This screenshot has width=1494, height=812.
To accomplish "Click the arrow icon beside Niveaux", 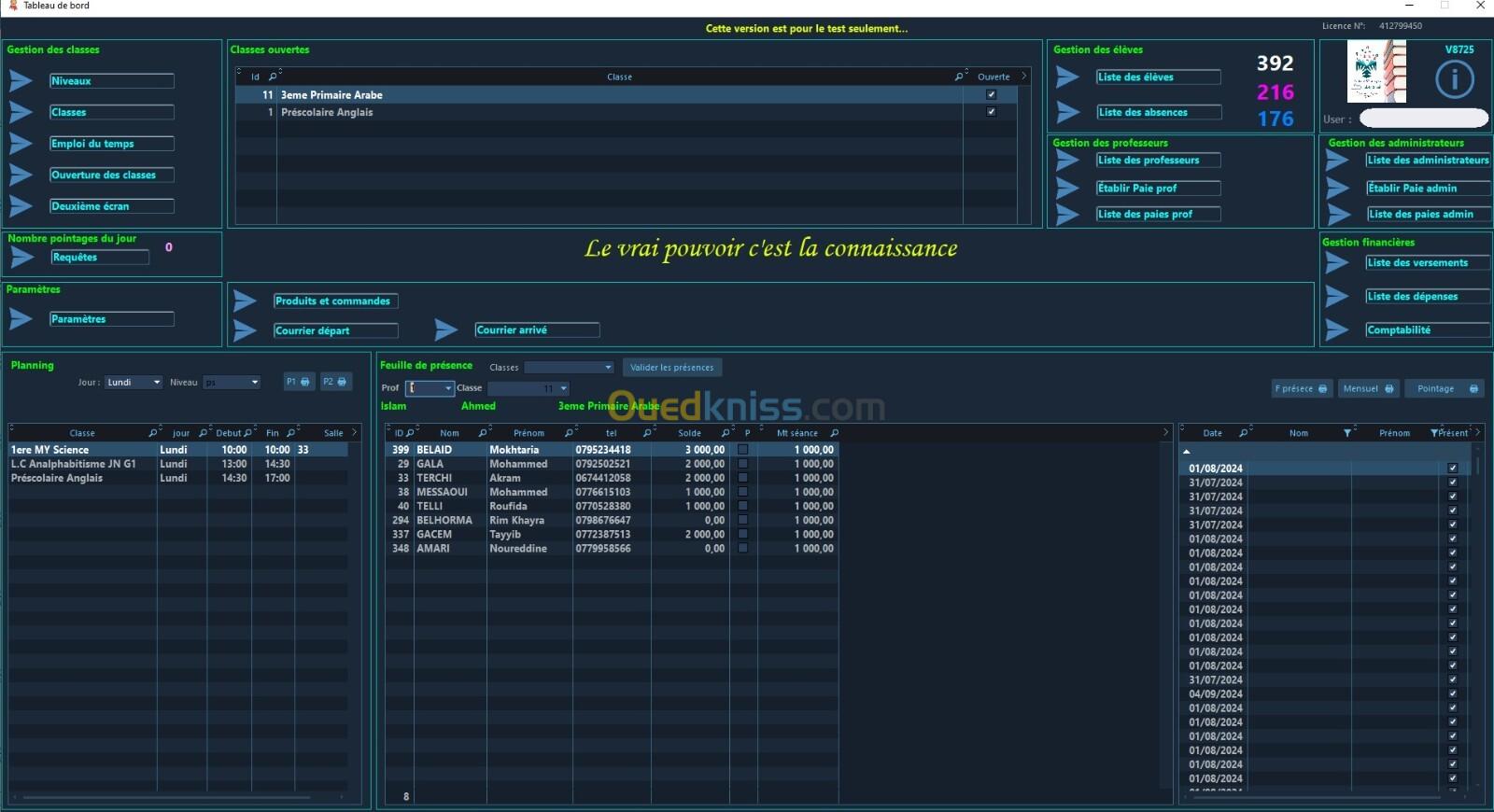I will pos(21,81).
